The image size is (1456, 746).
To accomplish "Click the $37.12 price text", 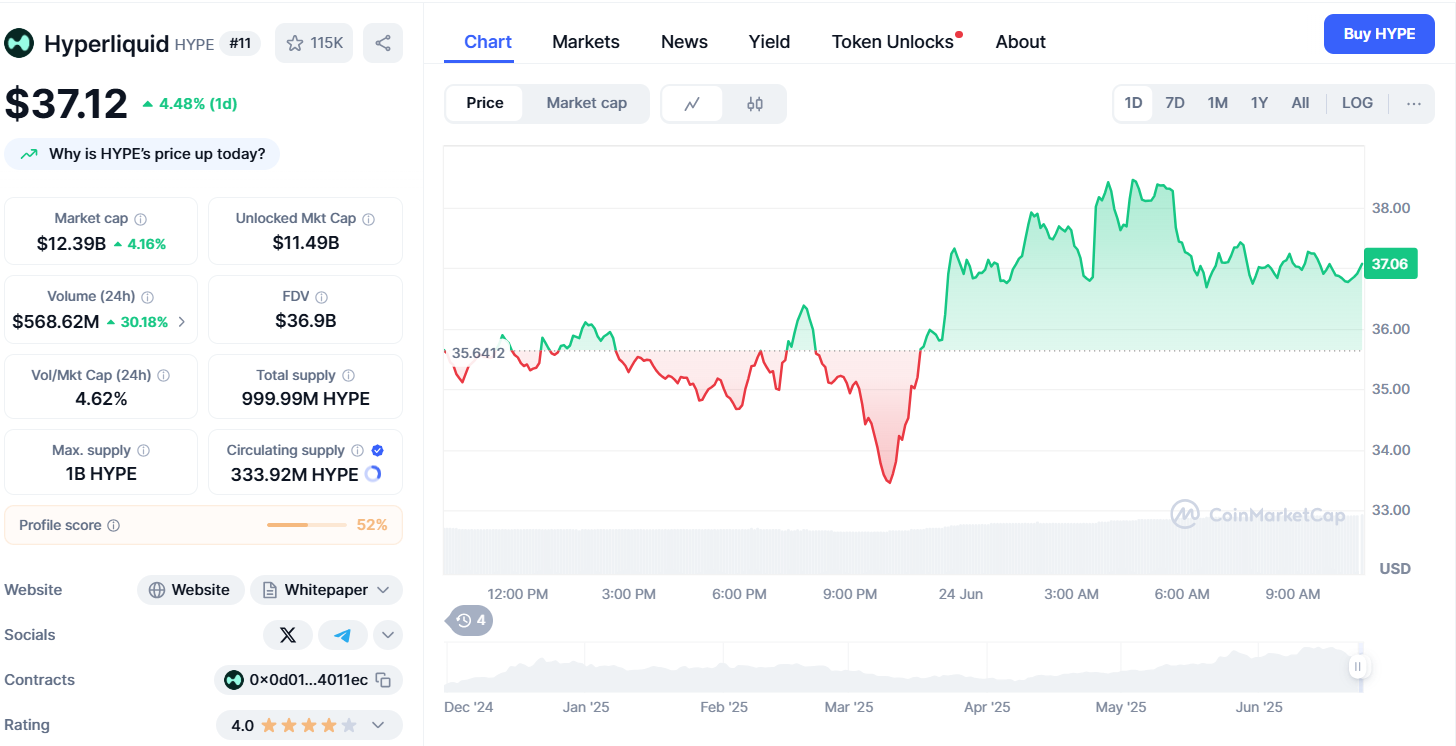I will [66, 104].
